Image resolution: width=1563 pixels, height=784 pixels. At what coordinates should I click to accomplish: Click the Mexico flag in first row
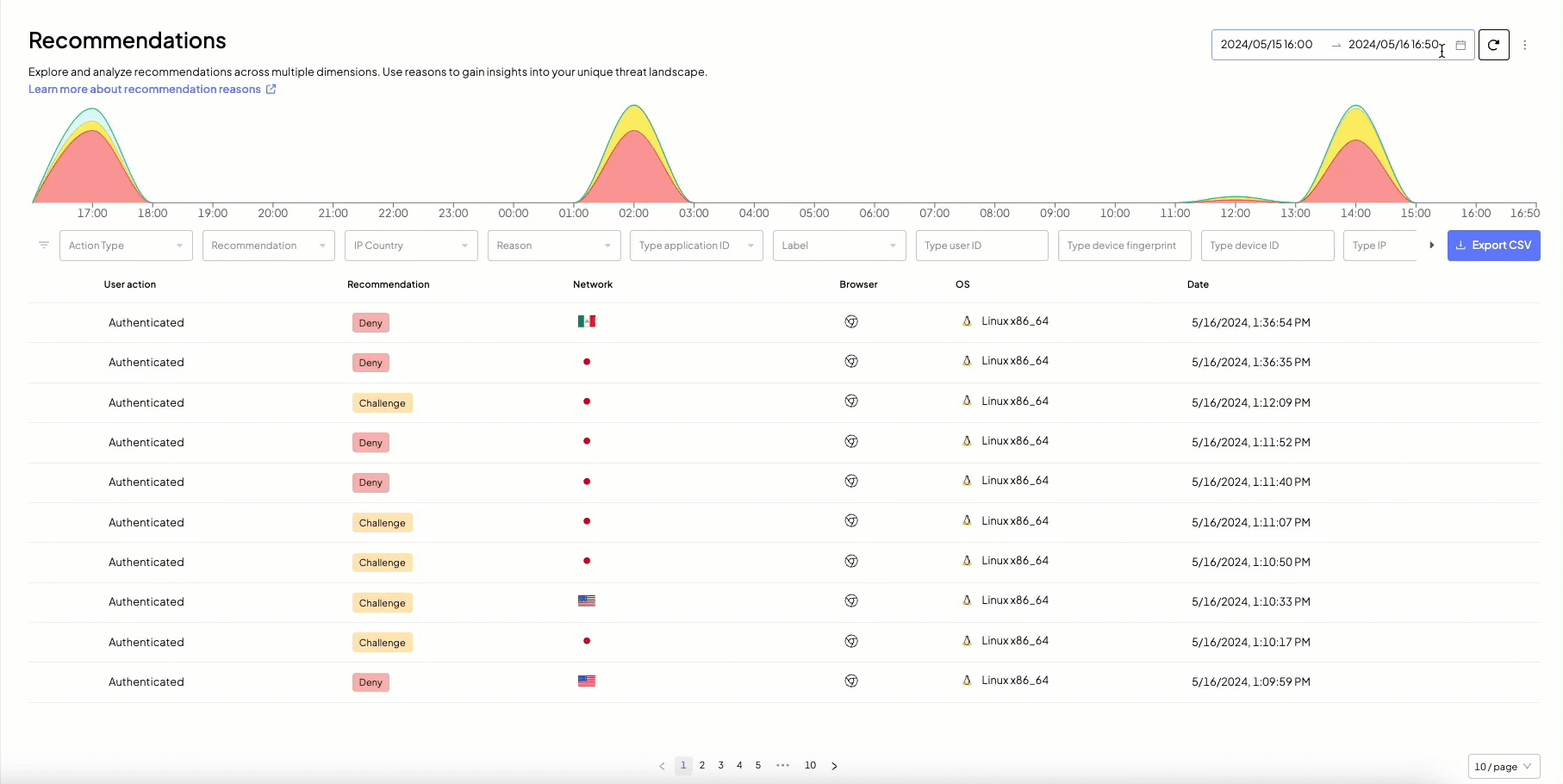[587, 321]
